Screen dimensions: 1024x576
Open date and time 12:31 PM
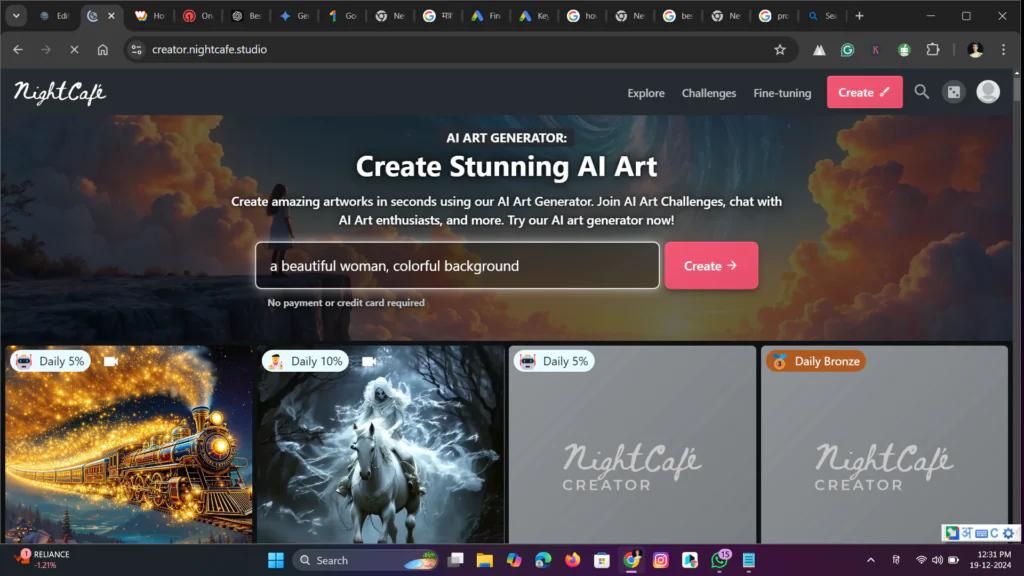(x=990, y=560)
